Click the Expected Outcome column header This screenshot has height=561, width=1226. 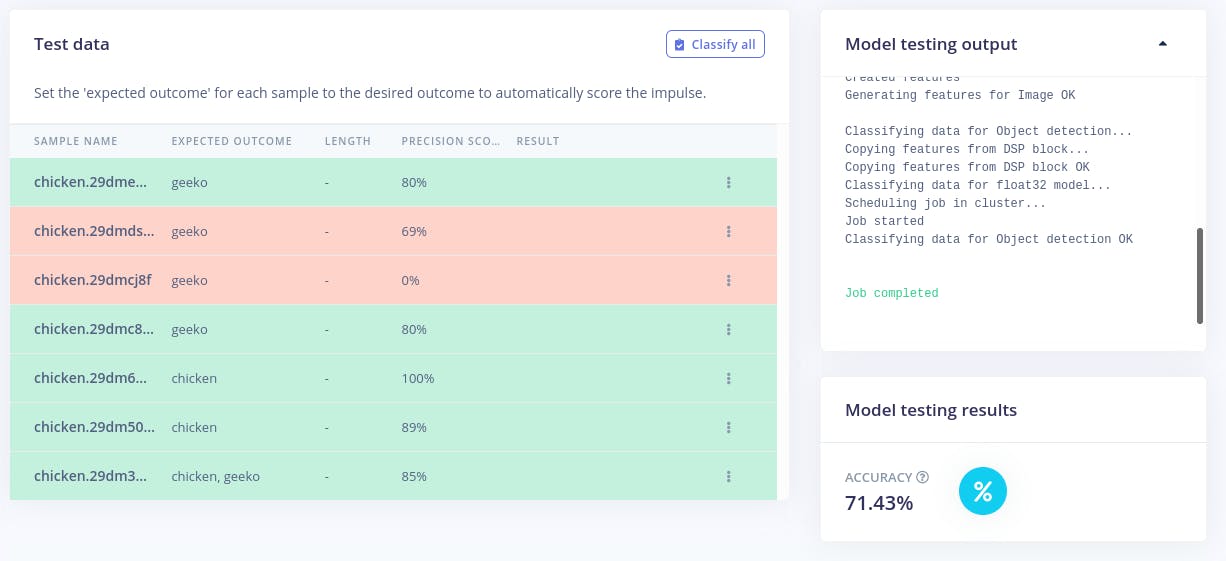pyautogui.click(x=232, y=141)
